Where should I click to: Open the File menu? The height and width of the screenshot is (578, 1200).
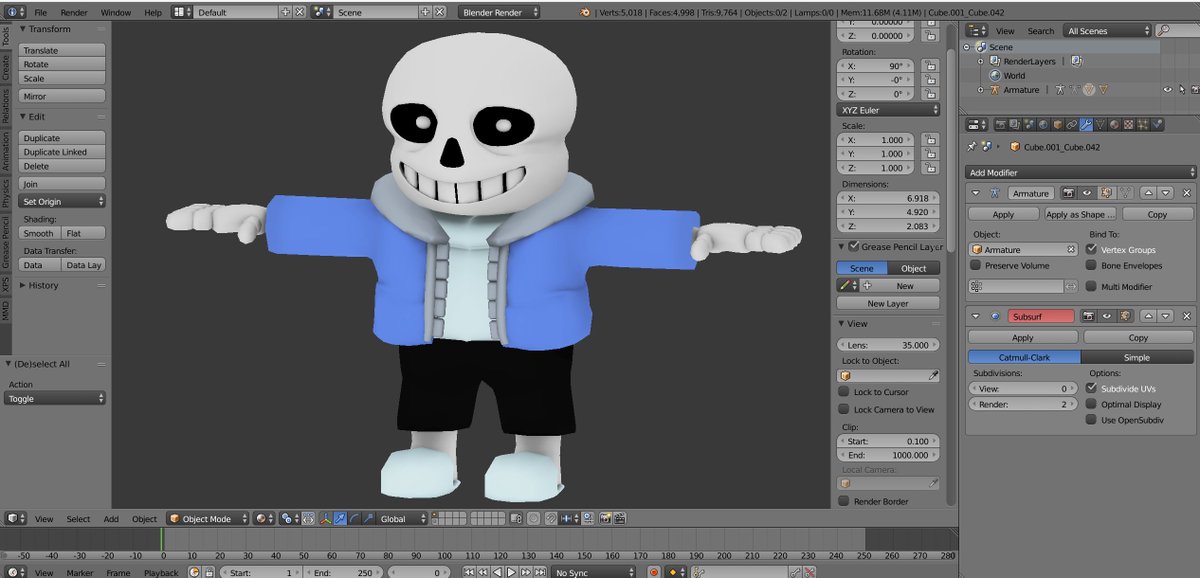40,12
